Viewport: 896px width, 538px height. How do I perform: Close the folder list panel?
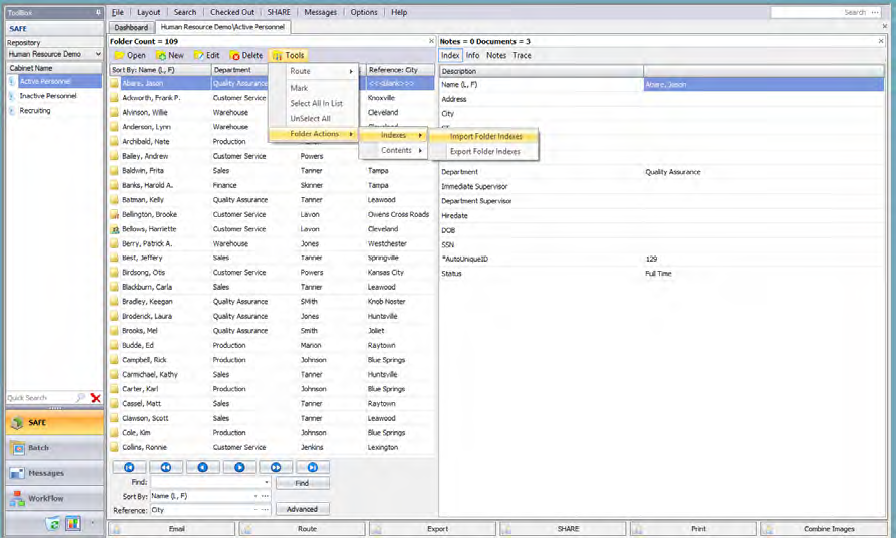(x=431, y=41)
